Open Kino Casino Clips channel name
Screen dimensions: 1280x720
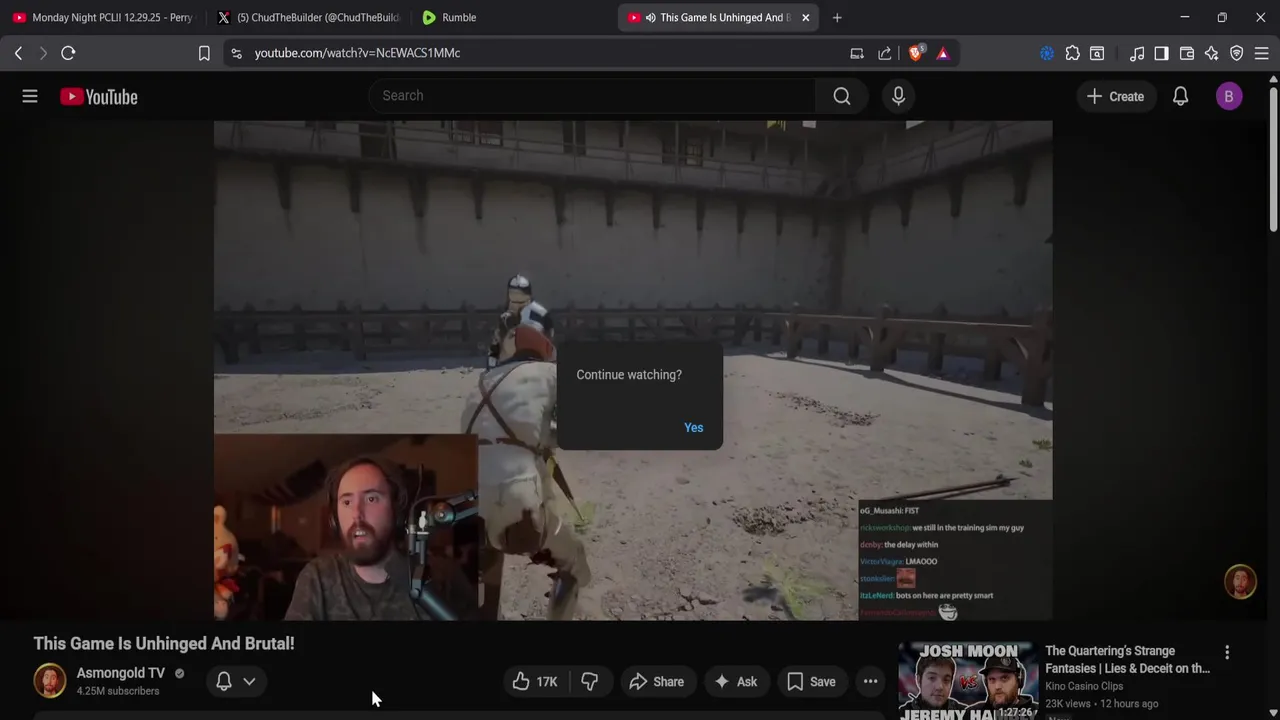click(1084, 686)
